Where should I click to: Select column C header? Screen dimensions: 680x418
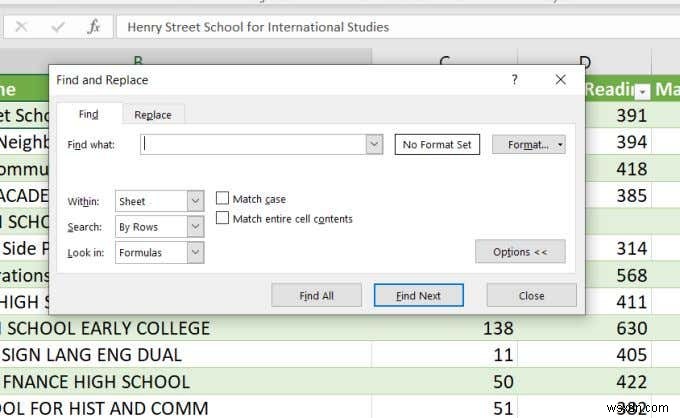click(x=445, y=58)
